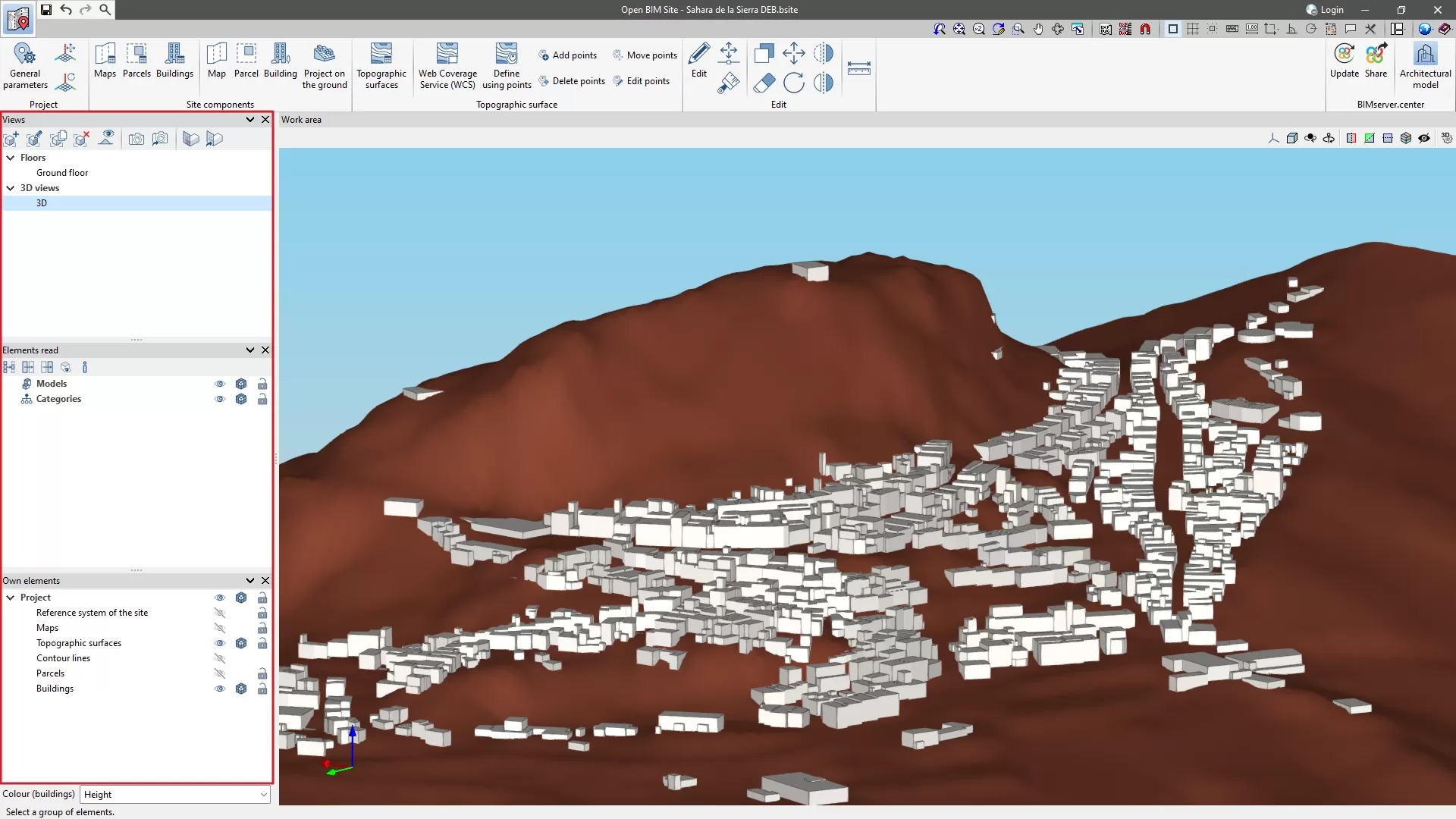This screenshot has width=1456, height=819.
Task: Collapse the Project tree node
Action: coord(11,598)
